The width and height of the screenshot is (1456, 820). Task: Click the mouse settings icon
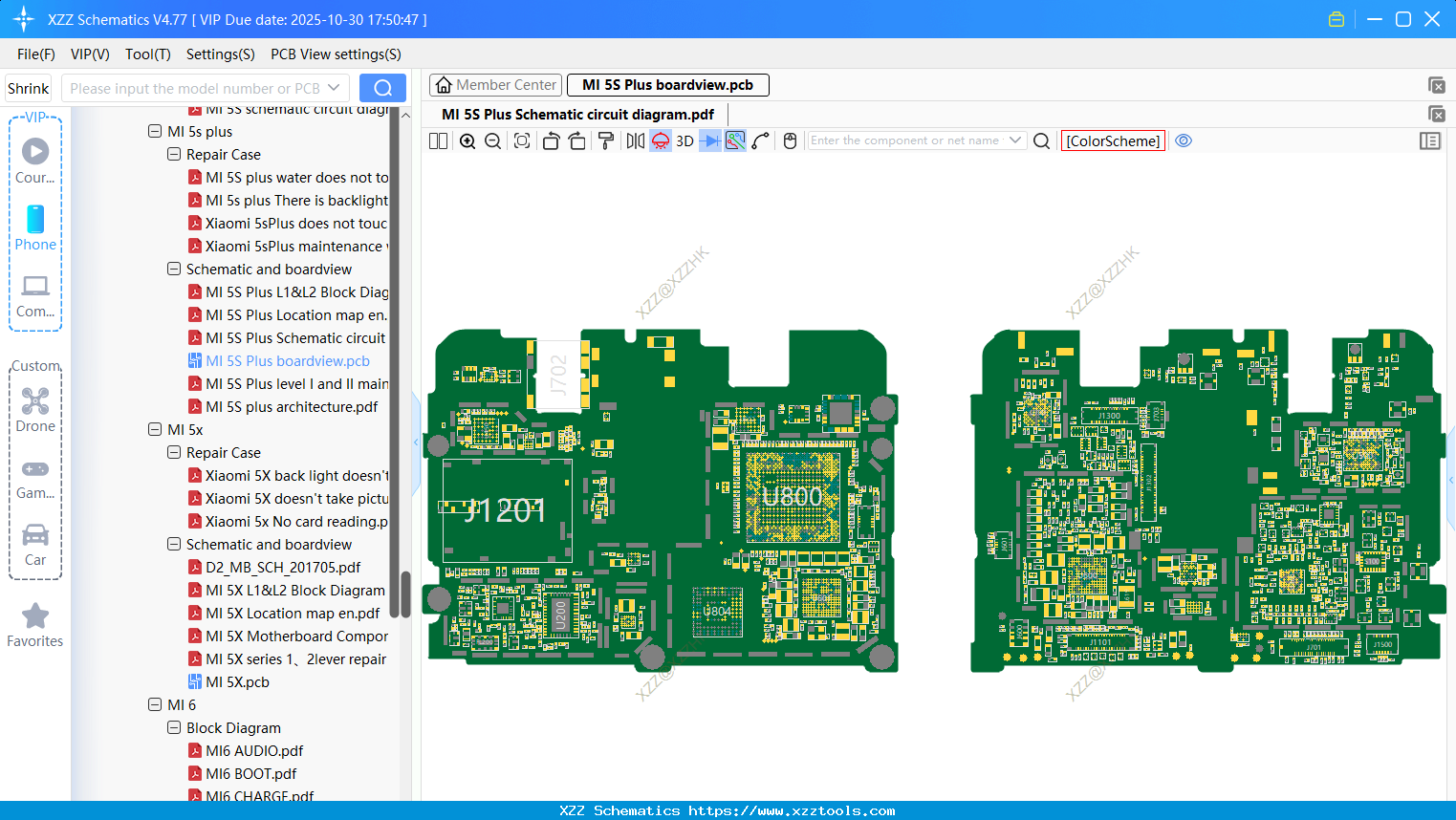pos(790,141)
